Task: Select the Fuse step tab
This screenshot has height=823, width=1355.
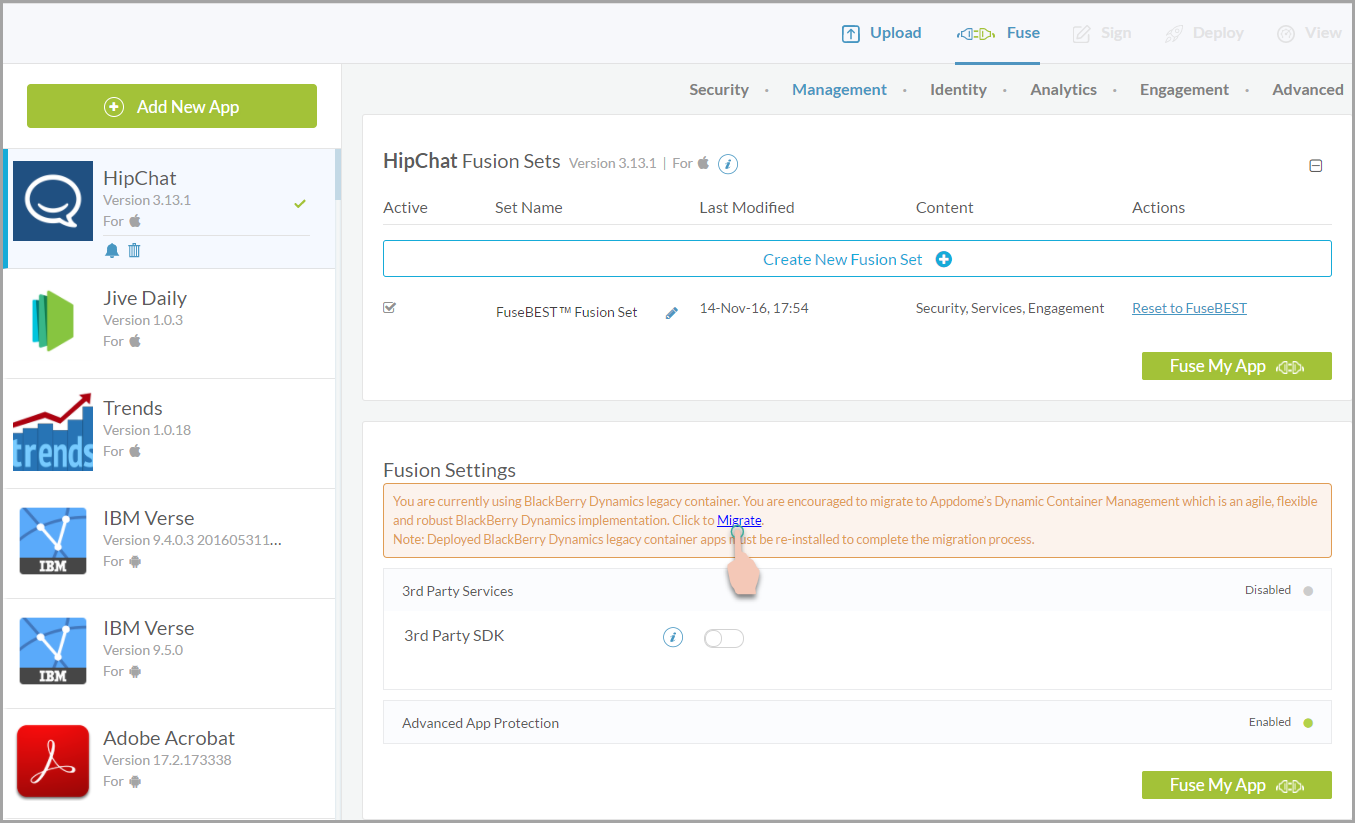Action: [998, 33]
